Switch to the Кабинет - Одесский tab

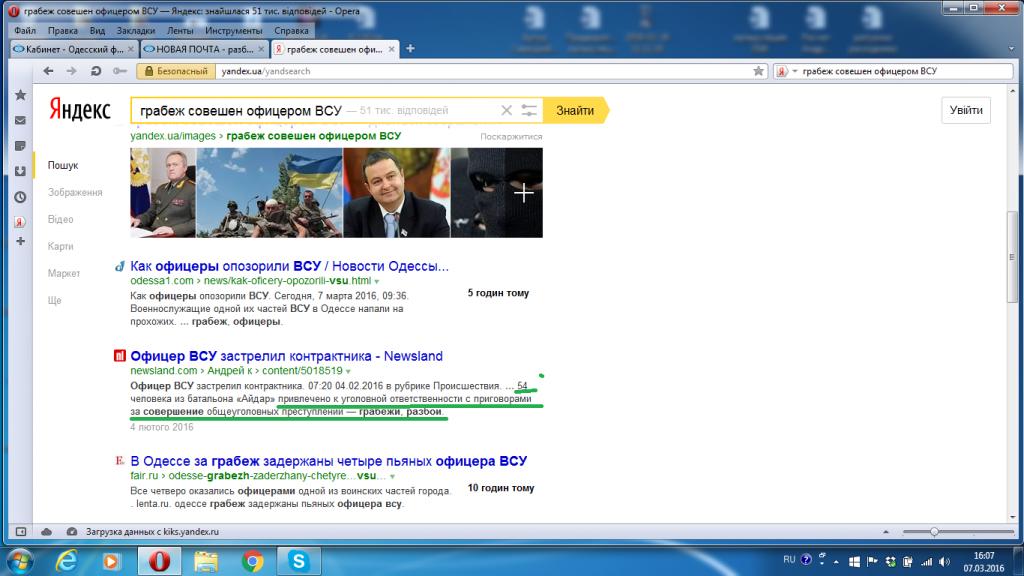(73, 49)
